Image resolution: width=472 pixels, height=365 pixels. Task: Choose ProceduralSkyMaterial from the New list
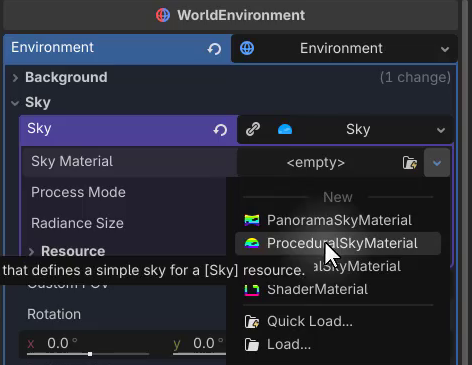(338, 243)
